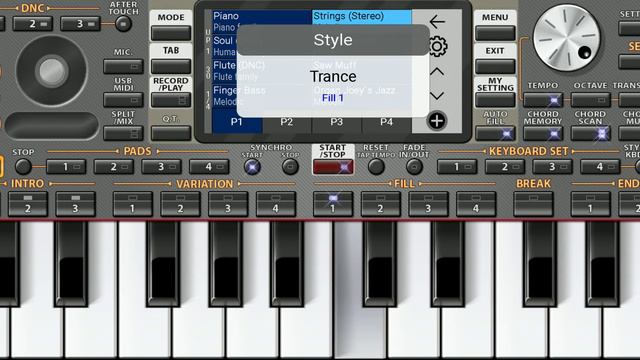Image resolution: width=640 pixels, height=360 pixels.
Task: Switch to page tab P4
Action: (x=387, y=122)
